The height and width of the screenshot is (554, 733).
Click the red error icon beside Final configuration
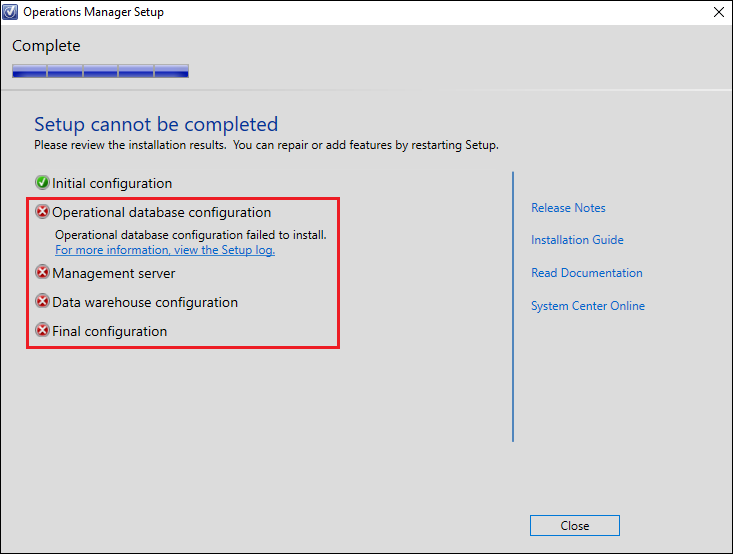click(42, 331)
